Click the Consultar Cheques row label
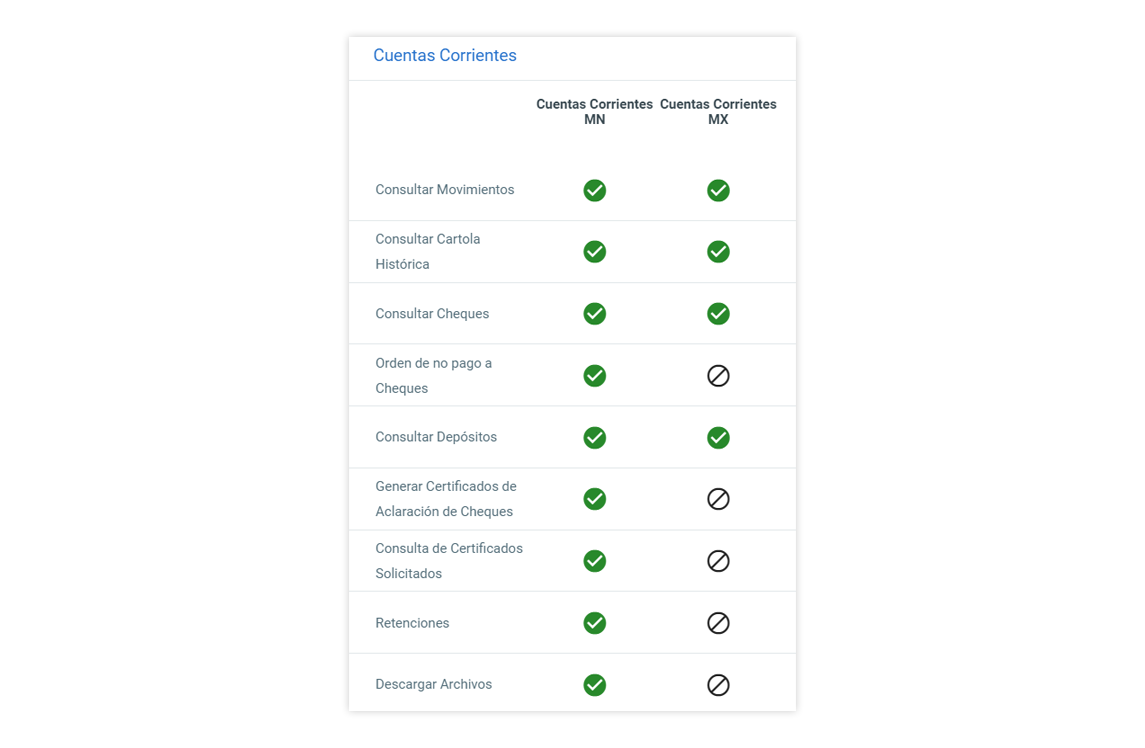Image resolution: width=1145 pixels, height=748 pixels. [x=432, y=314]
